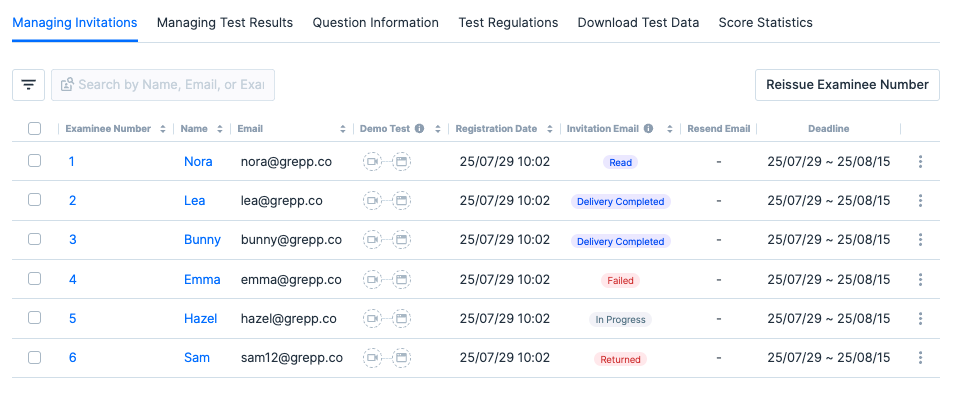Sort by Email column arrows
Image resolution: width=972 pixels, height=396 pixels.
pos(343,129)
